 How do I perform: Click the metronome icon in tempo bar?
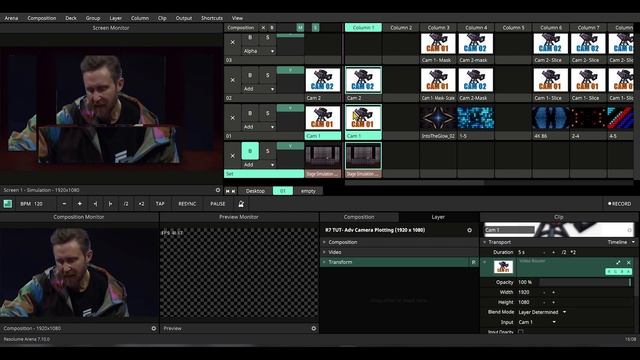pyautogui.click(x=241, y=204)
